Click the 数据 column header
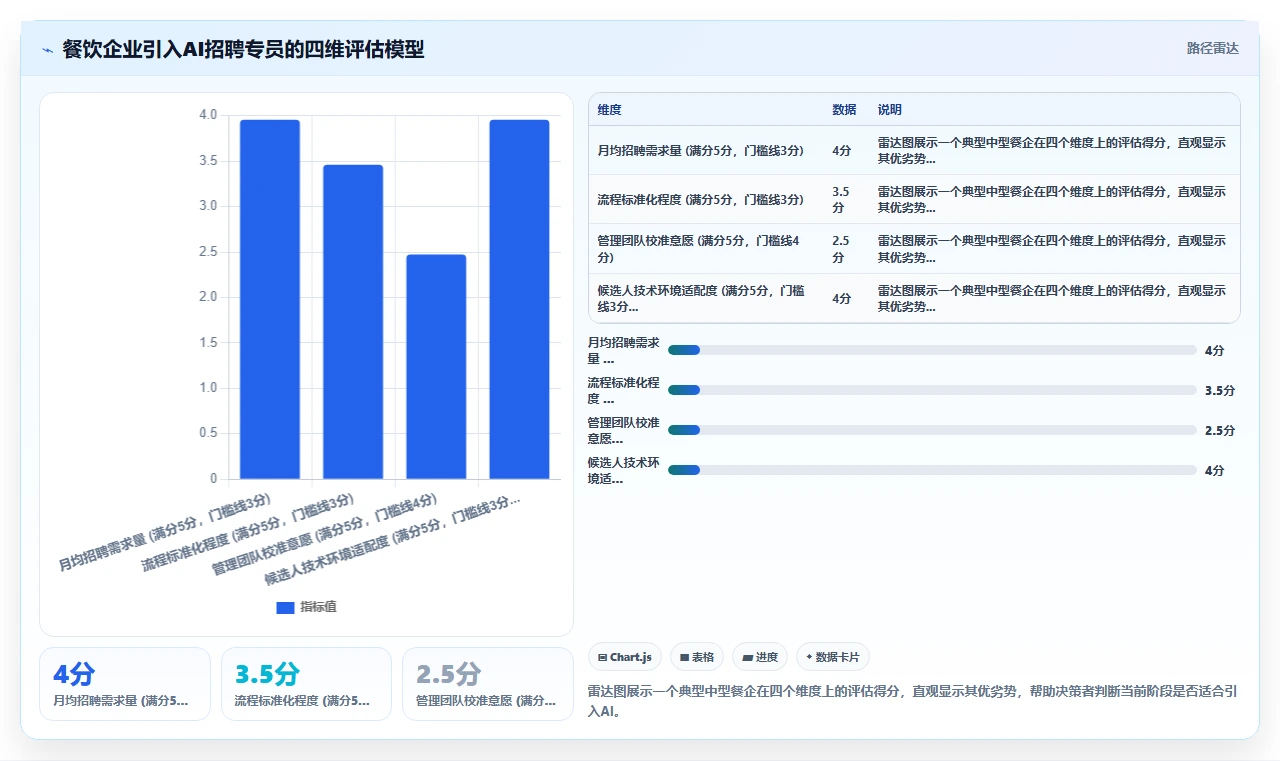Screen dimensions: 1280x761 pos(844,110)
